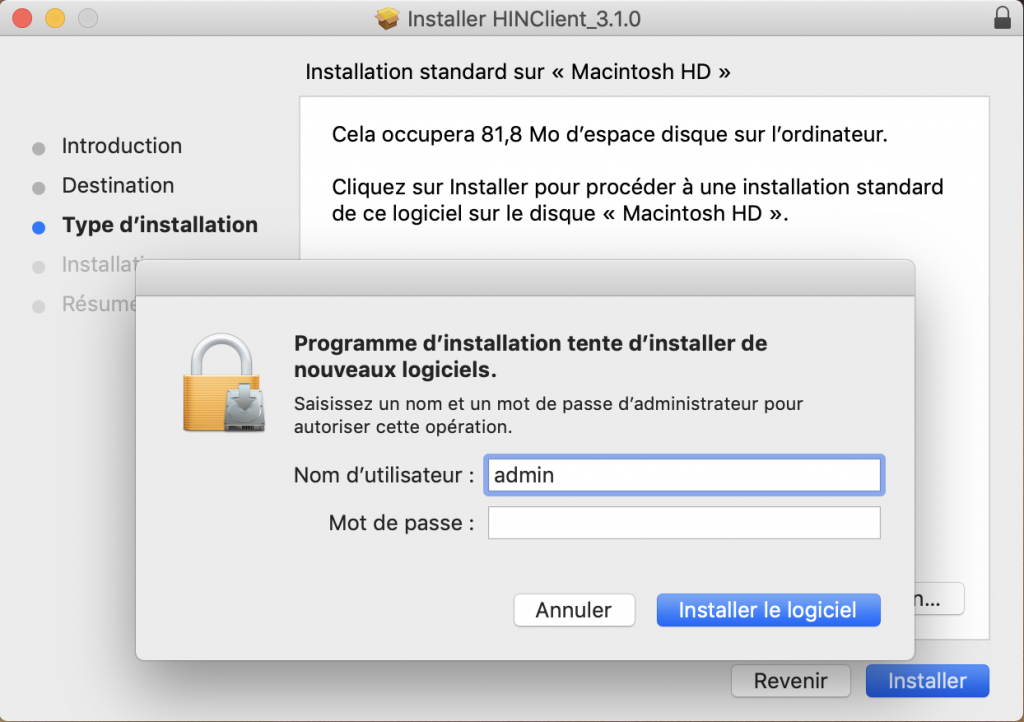Click the Revenir button
1024x722 pixels.
pyautogui.click(x=790, y=681)
